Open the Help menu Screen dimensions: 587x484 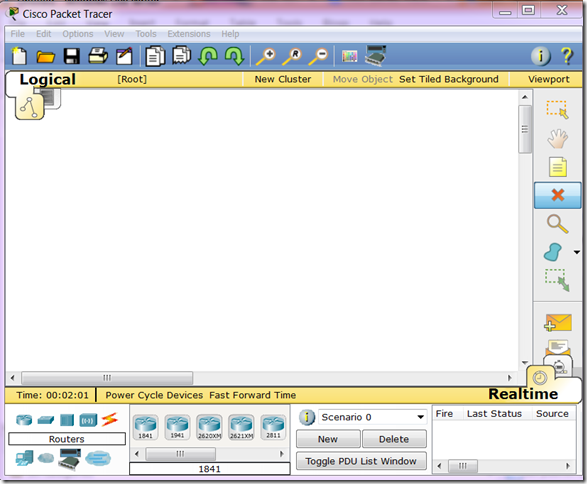coord(230,34)
